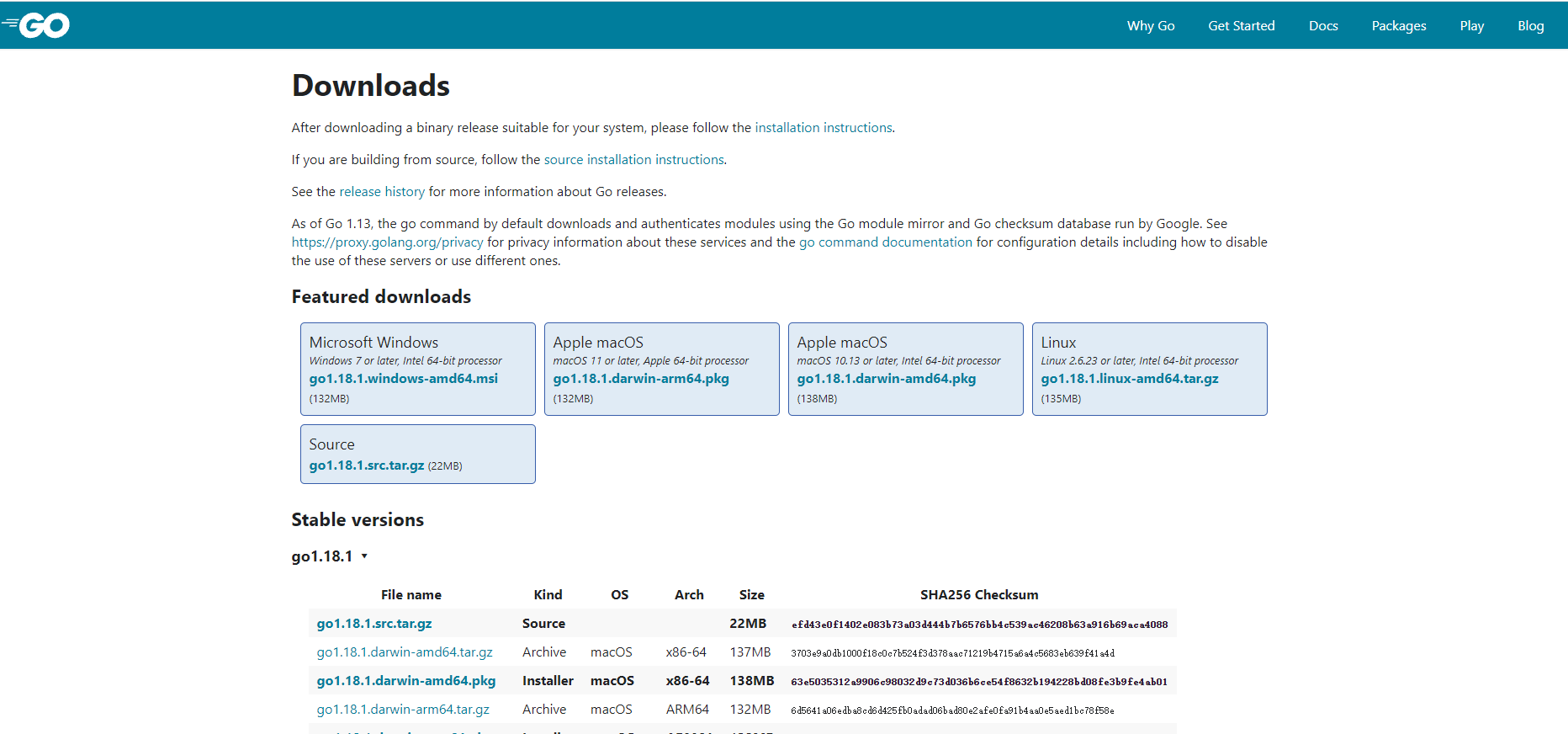This screenshot has height=734, width=1568.
Task: Download go1.18.1.src.tar.gz from Source box
Action: (367, 465)
